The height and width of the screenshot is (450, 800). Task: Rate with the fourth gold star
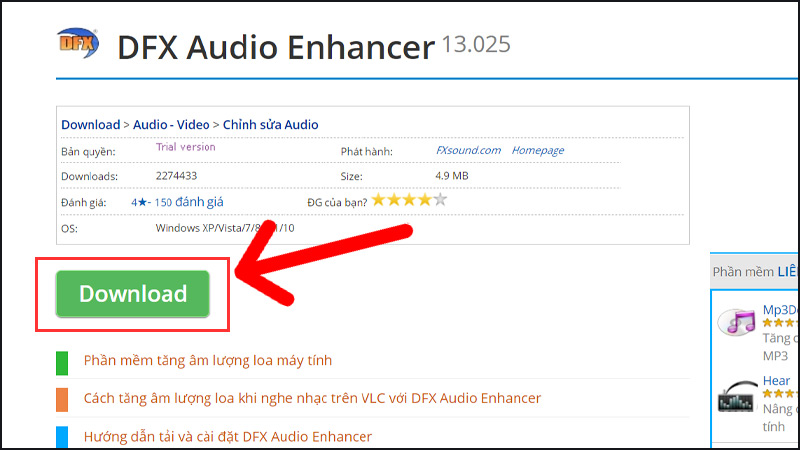424,199
